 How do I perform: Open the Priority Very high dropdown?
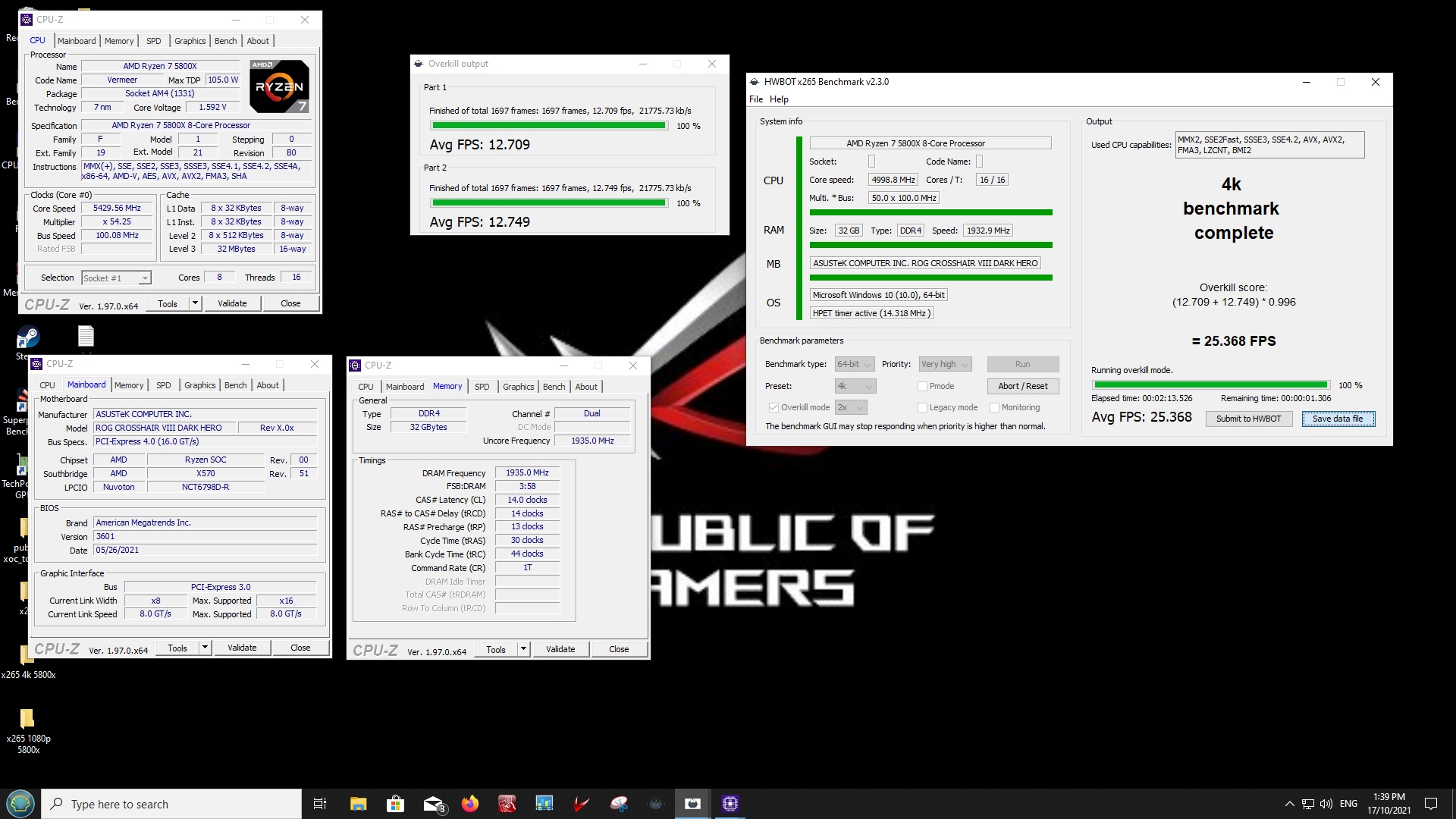[946, 365]
